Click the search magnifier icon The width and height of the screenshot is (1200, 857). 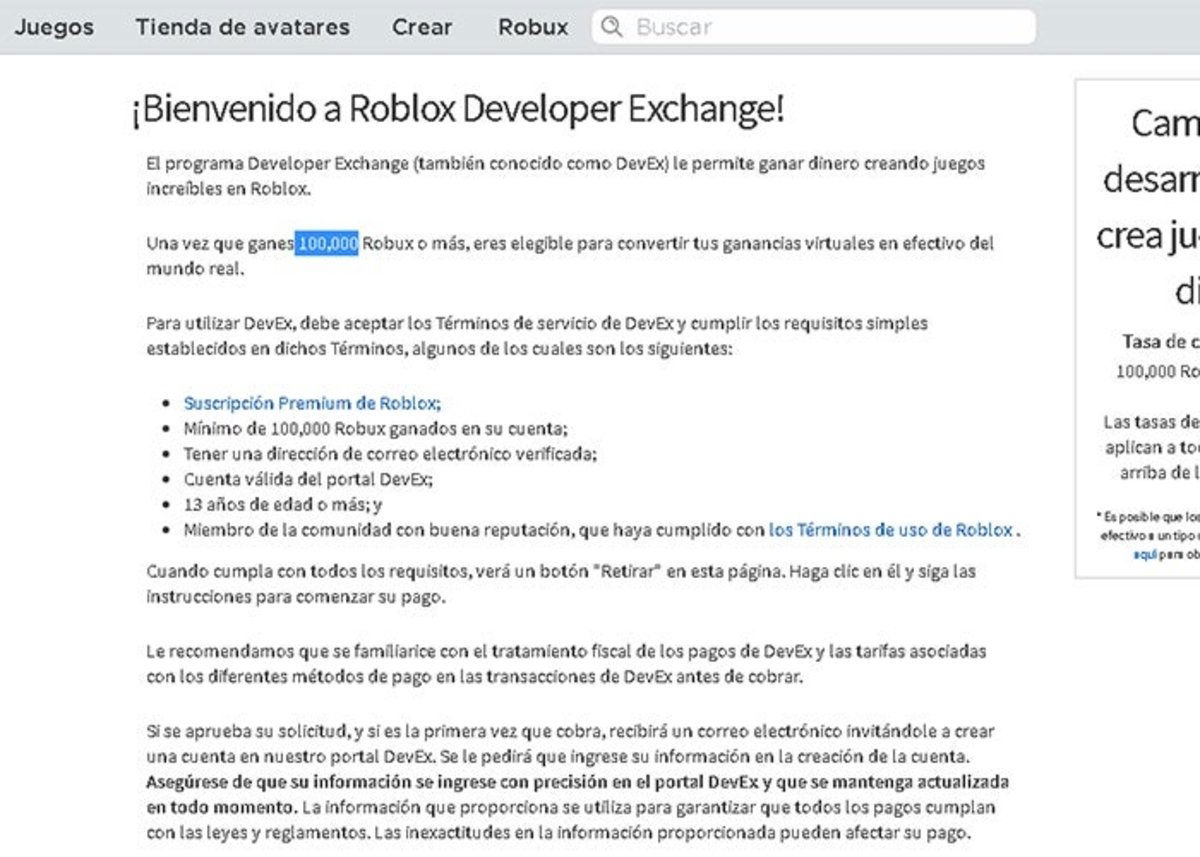coord(612,27)
